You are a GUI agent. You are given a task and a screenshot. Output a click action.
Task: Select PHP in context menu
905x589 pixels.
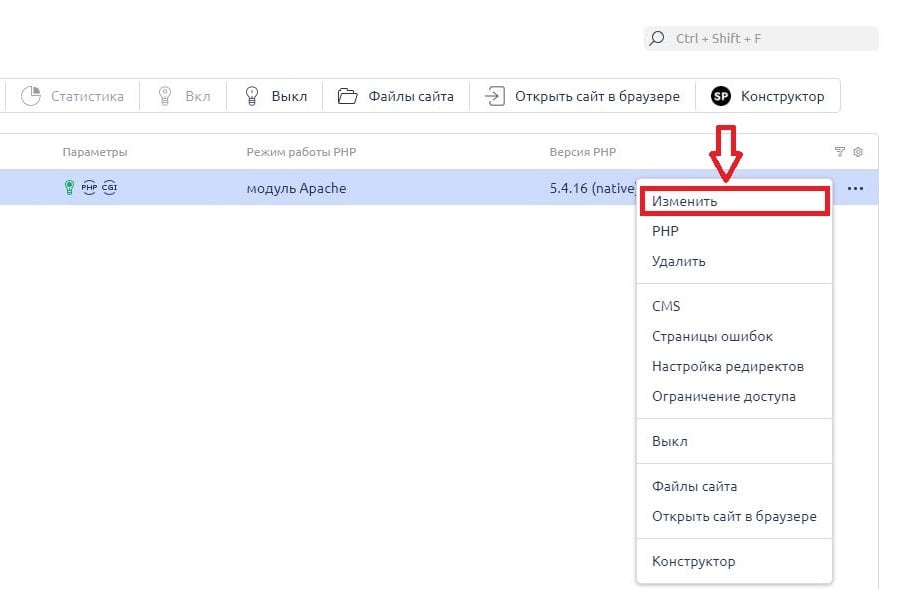(x=734, y=231)
